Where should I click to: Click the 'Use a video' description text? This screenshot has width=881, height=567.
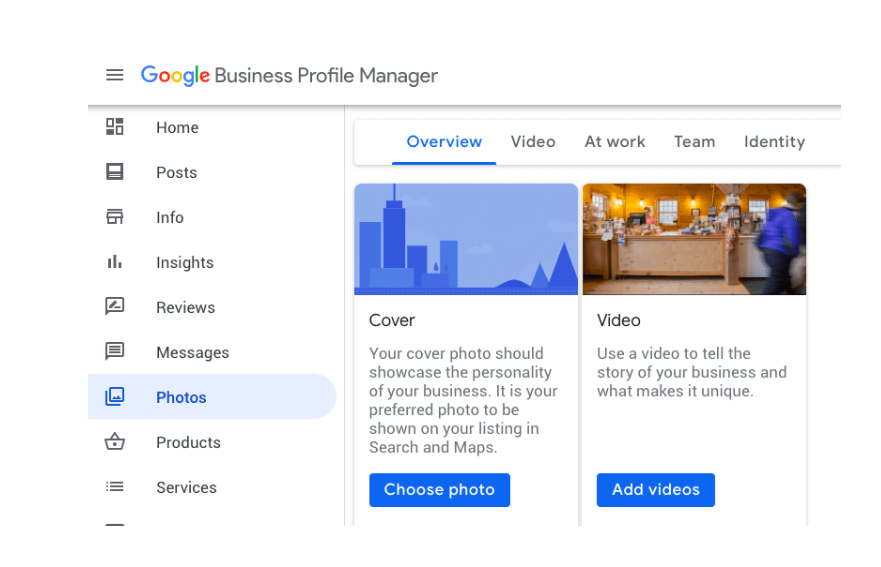692,372
